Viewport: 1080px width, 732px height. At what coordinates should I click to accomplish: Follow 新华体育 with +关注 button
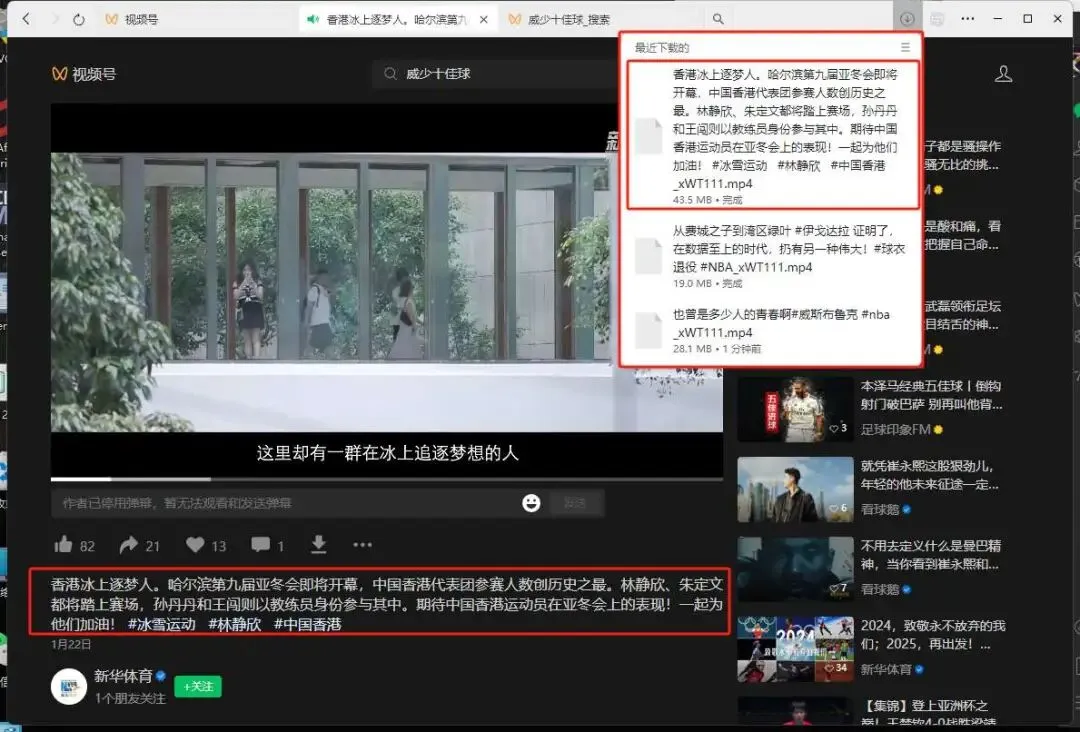tap(198, 687)
